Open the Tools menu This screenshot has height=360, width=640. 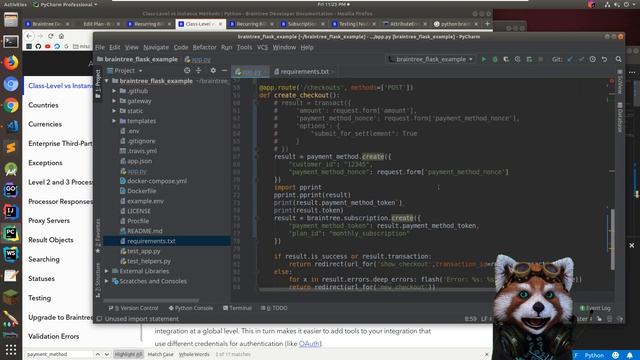(244, 47)
